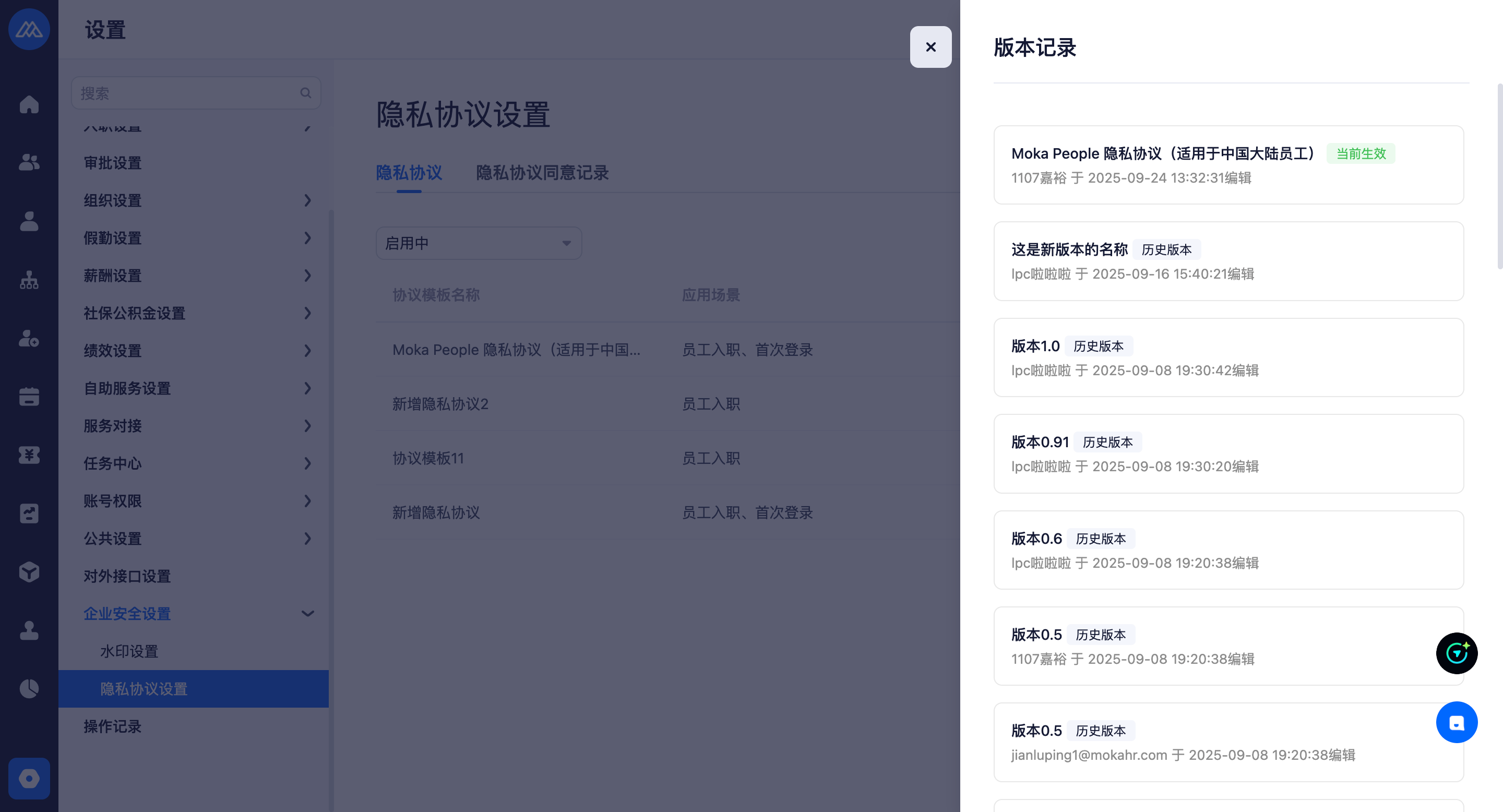
Task: Open the calendar icon in left rail
Action: coord(29,397)
